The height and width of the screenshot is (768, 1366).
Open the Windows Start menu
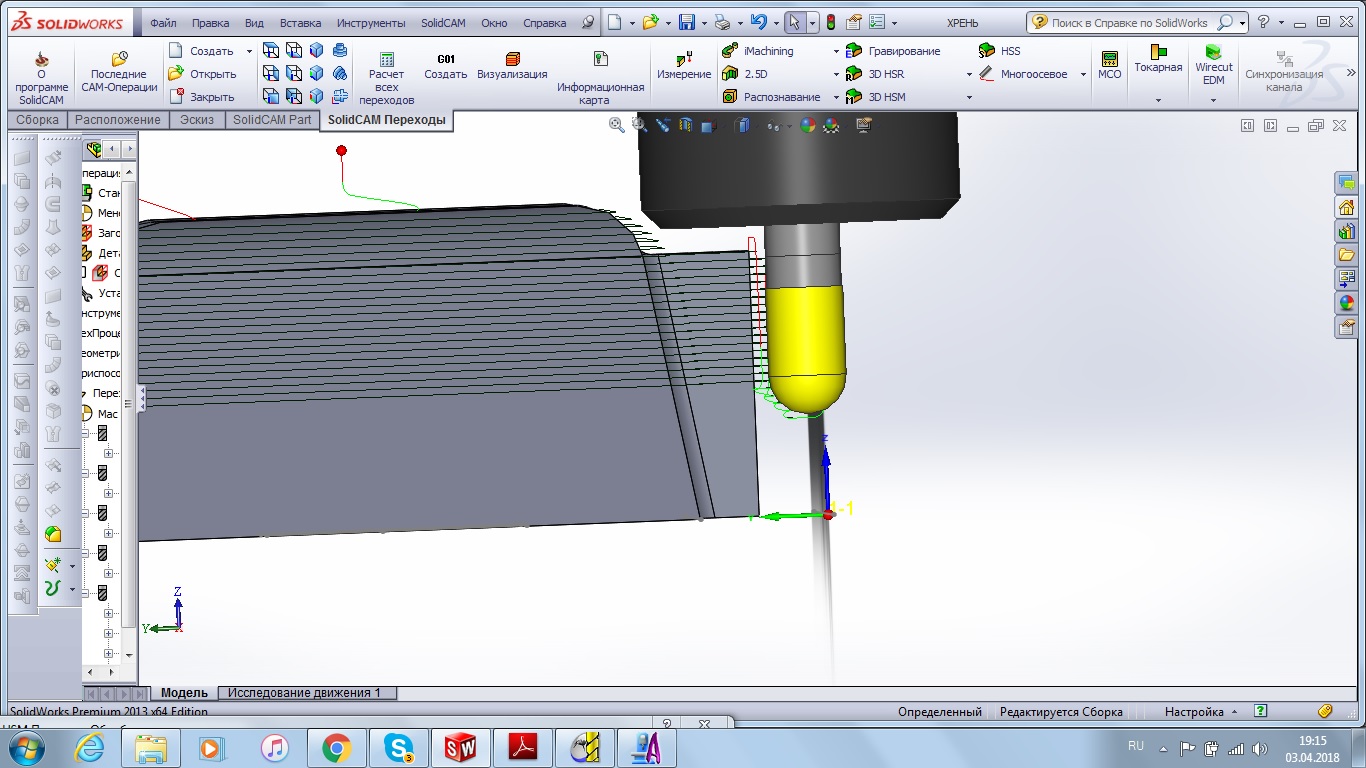27,747
